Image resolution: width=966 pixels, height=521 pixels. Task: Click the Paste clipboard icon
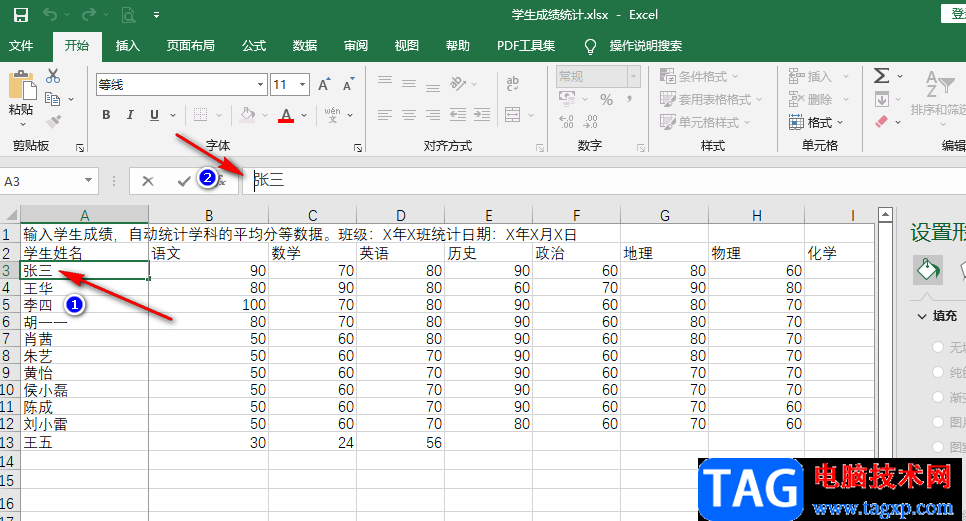tap(22, 86)
